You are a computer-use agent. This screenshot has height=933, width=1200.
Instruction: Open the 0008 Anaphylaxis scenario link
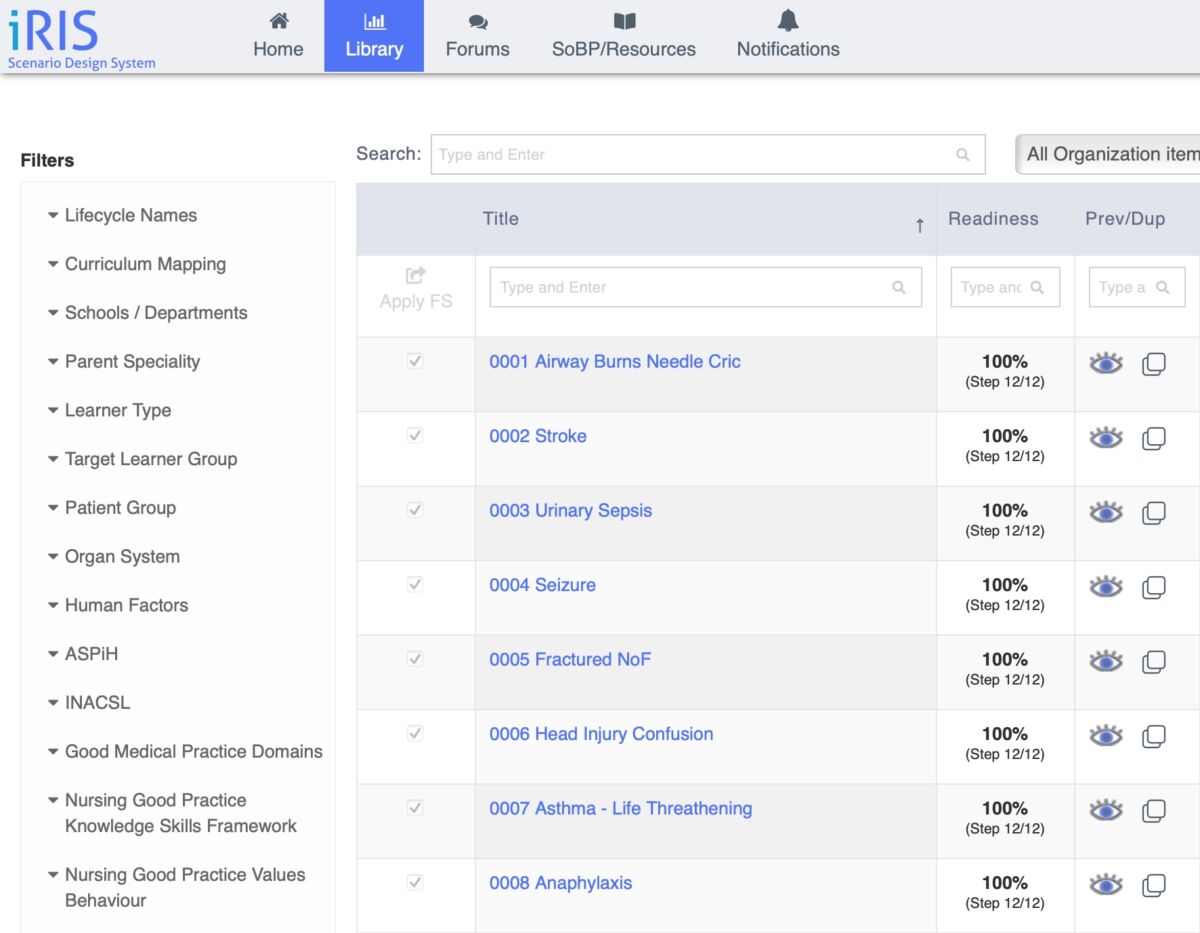click(x=560, y=883)
